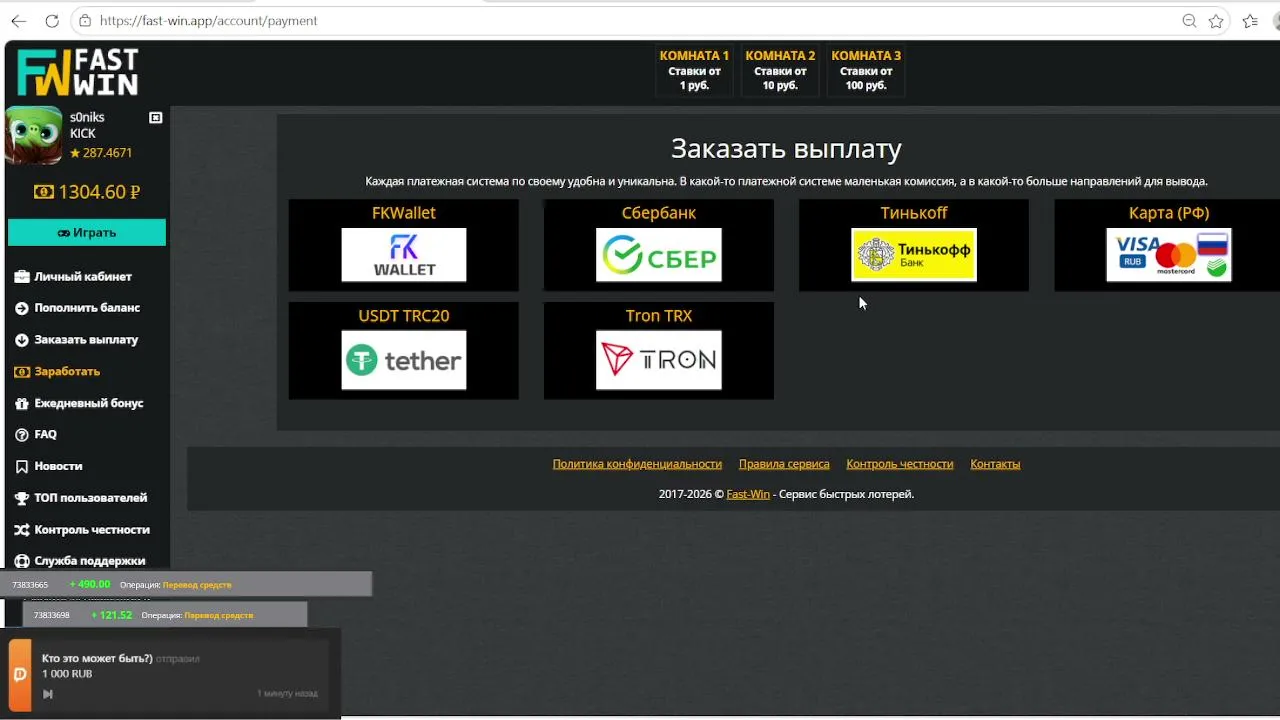Open the footer Контроль честности link
Viewport: 1280px width, 720px height.
[900, 464]
